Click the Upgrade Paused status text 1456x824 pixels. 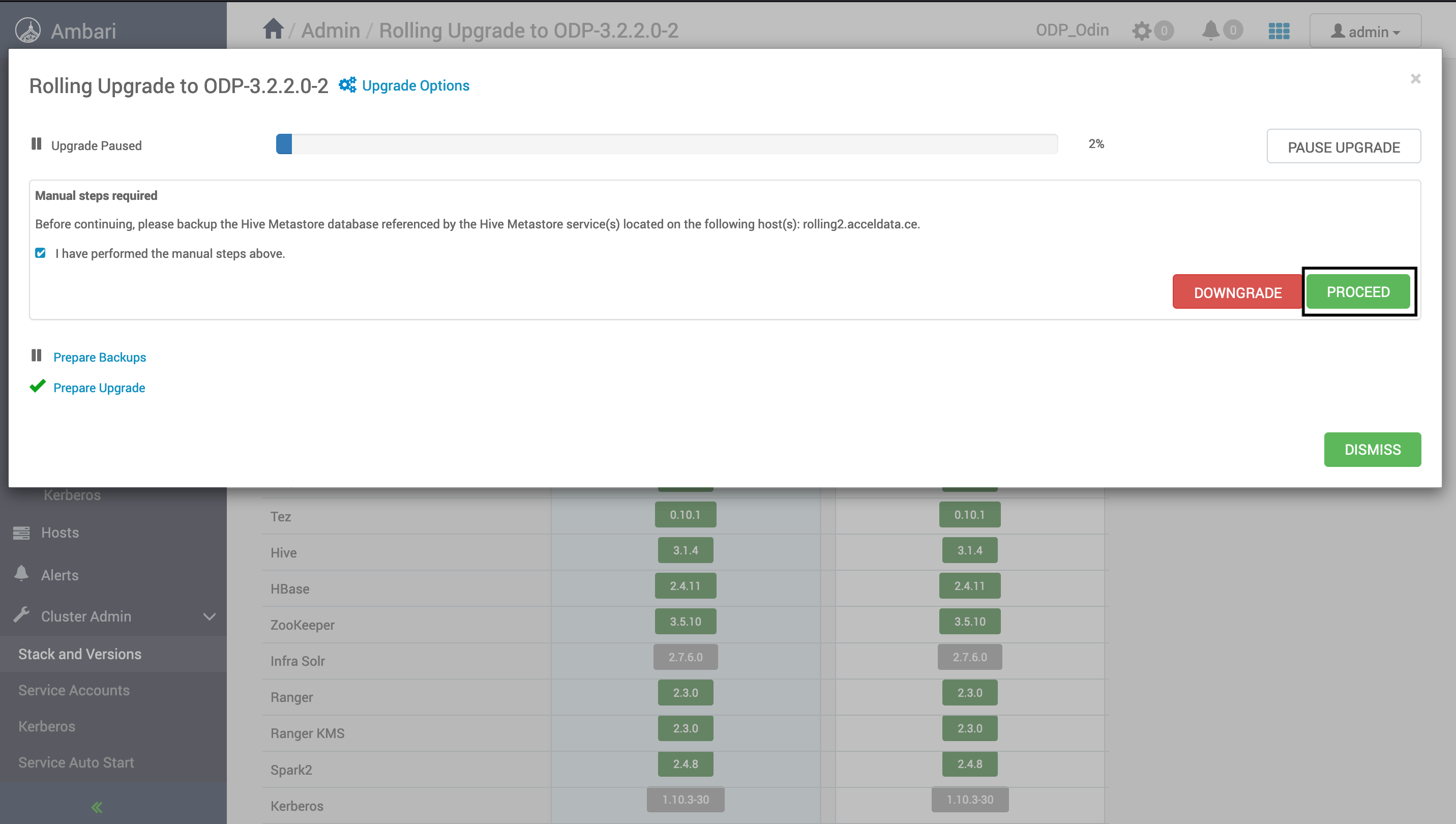coord(96,145)
